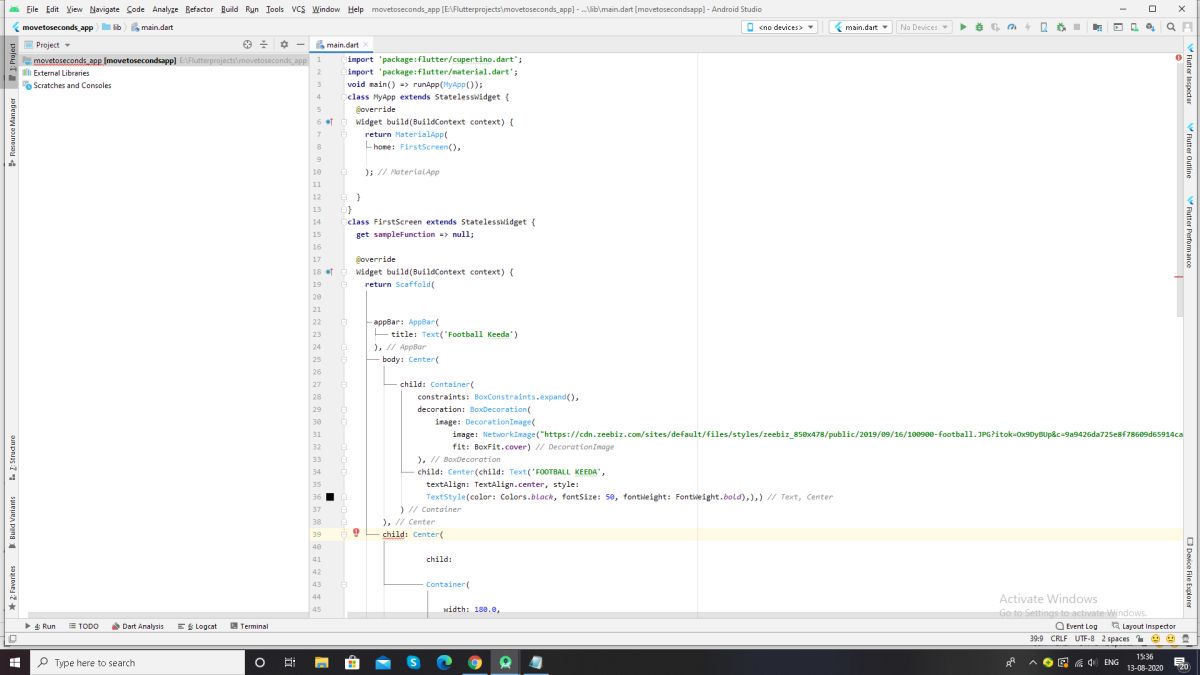Open Chrome from the Windows taskbar
The height and width of the screenshot is (675, 1200).
click(475, 662)
